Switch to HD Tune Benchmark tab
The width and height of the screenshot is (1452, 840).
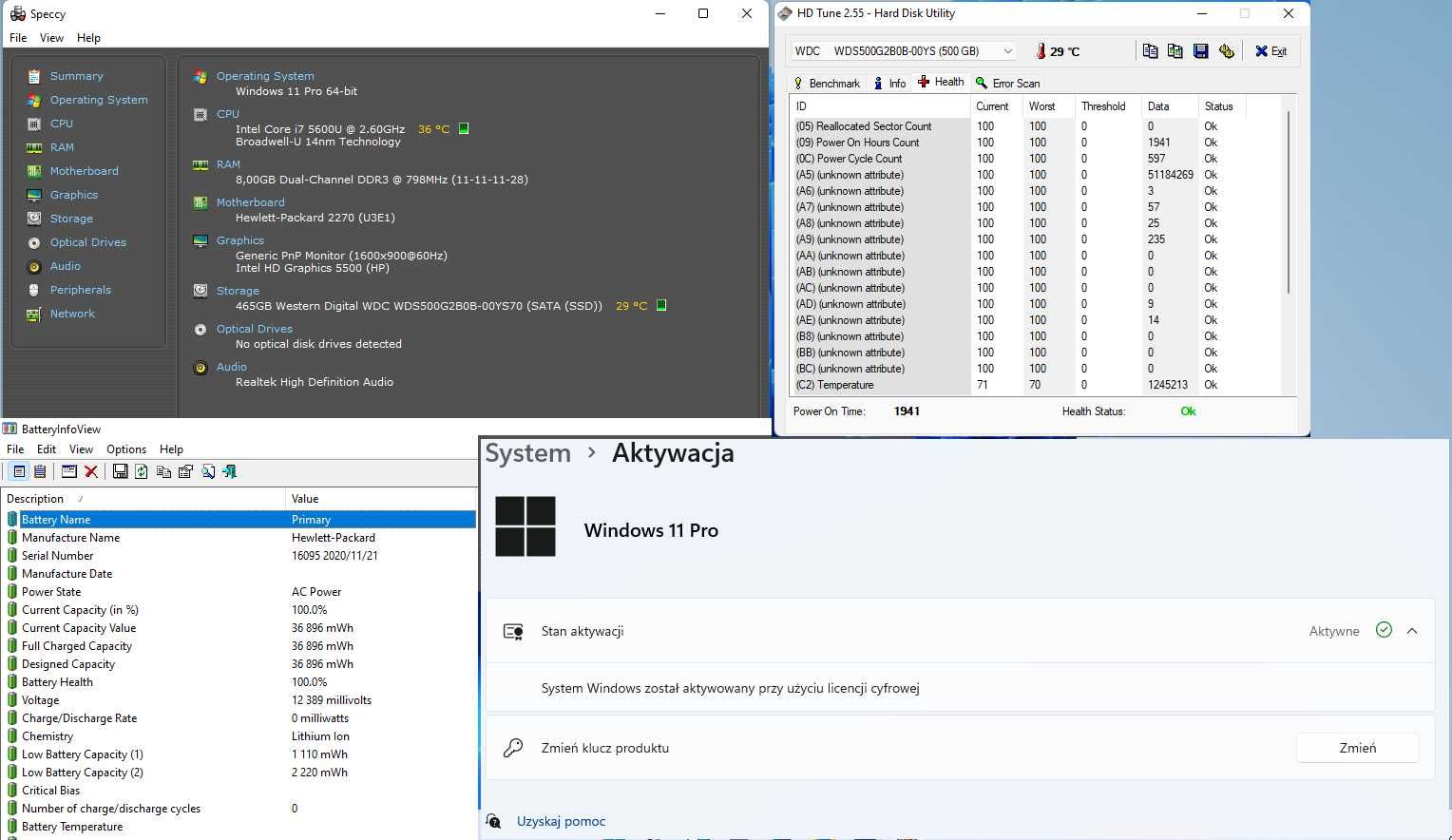coord(827,84)
